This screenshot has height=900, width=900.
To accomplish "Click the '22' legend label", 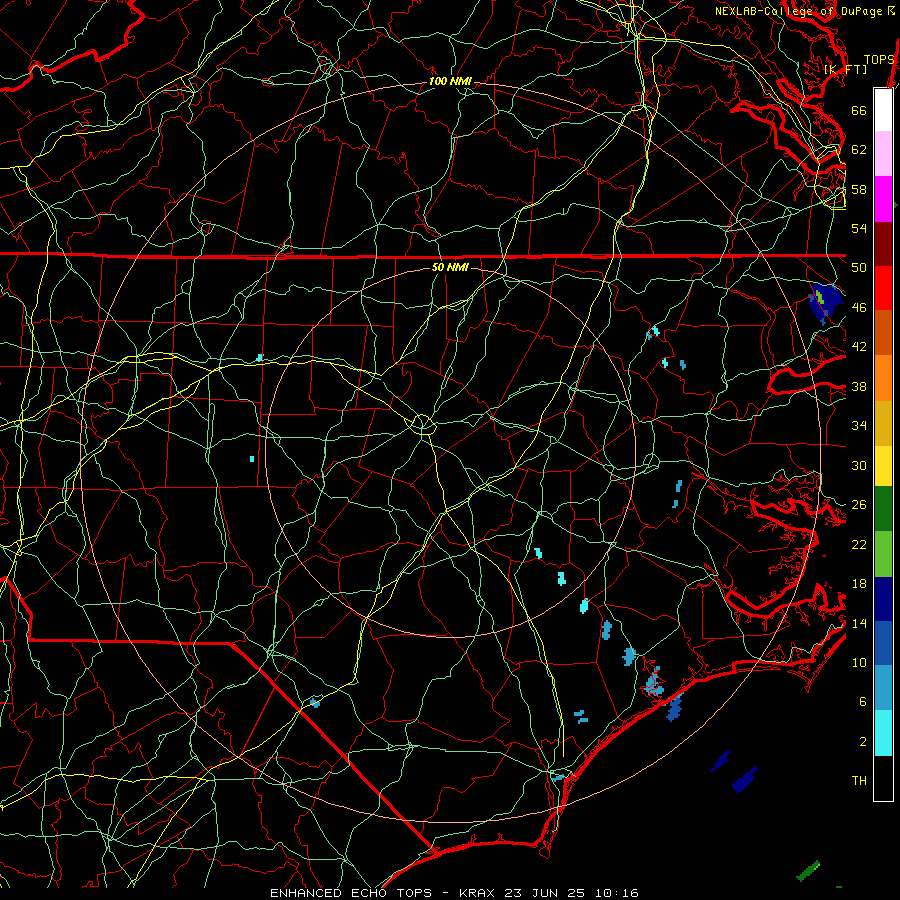I will [x=859, y=545].
